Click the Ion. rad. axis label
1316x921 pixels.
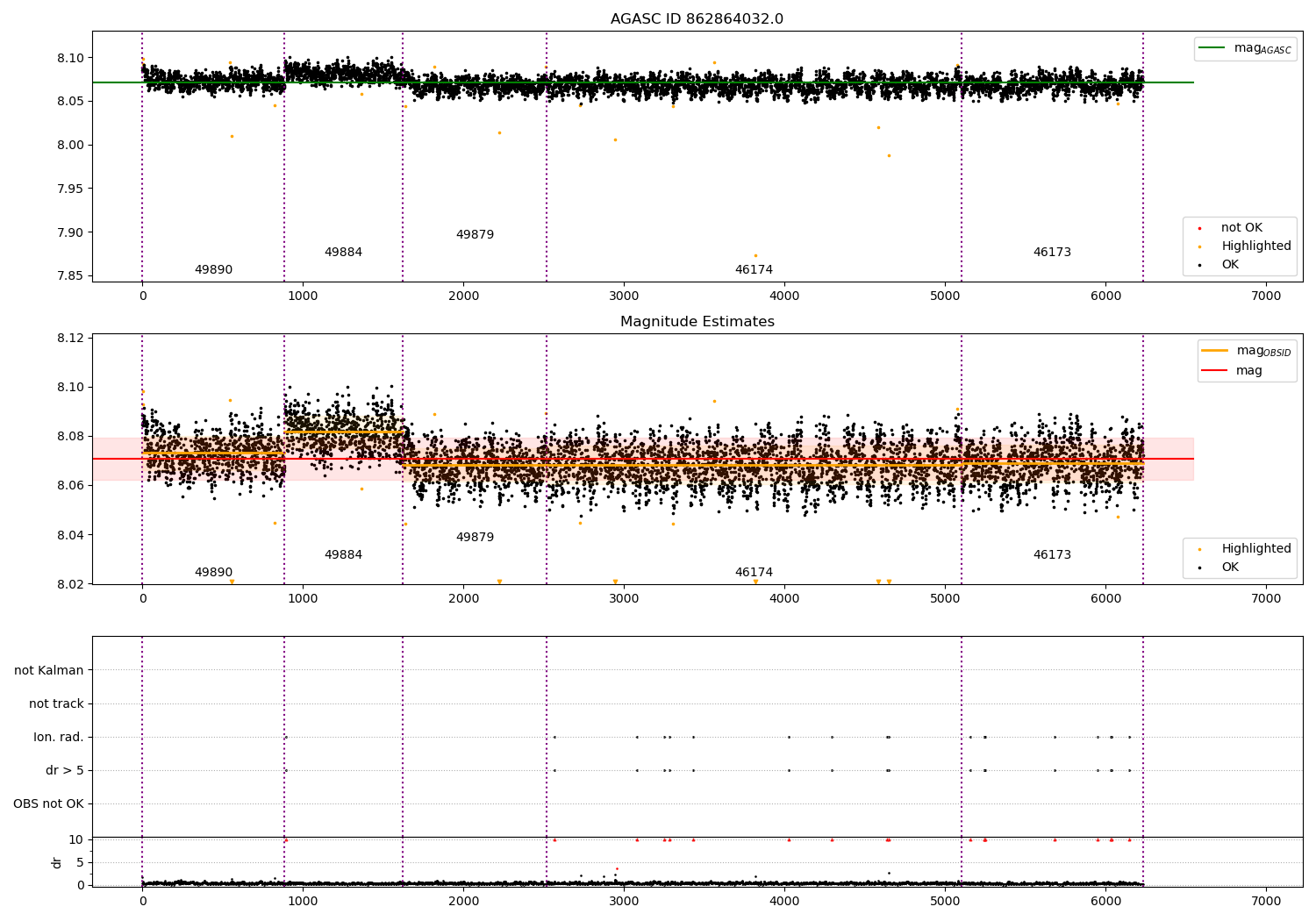[59, 738]
